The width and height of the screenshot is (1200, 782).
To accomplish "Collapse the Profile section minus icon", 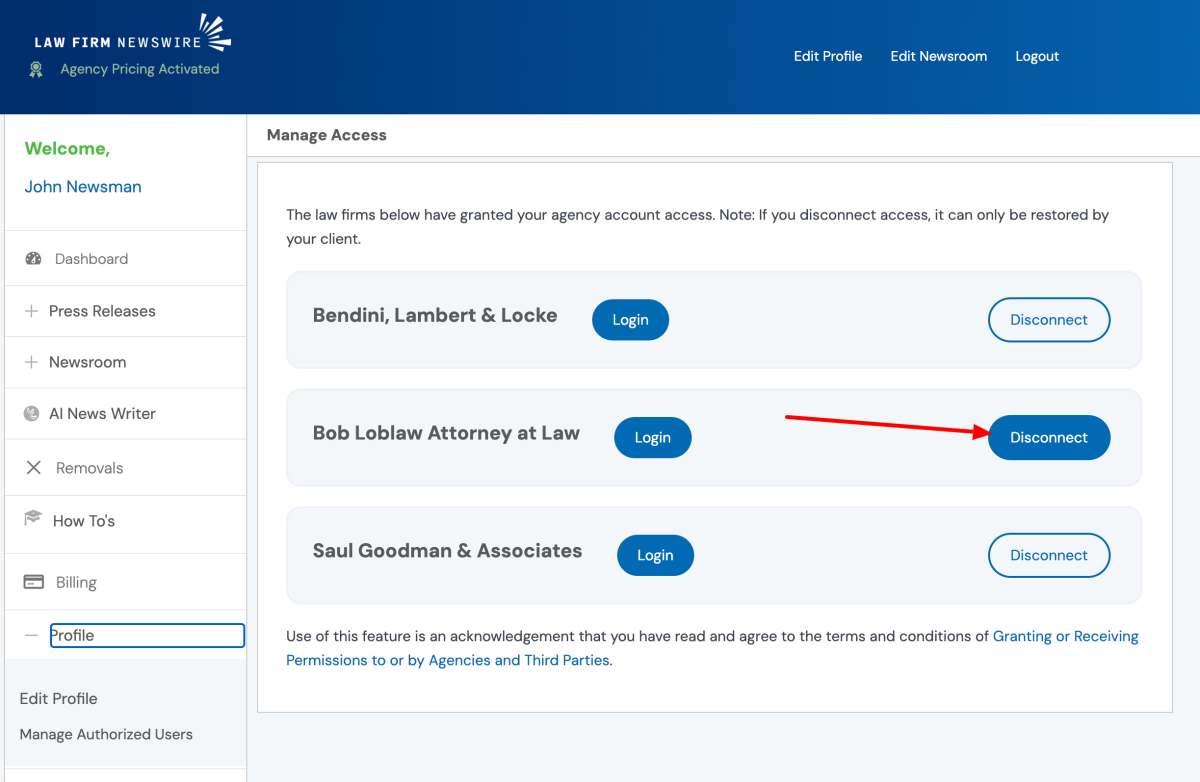I will (x=31, y=635).
